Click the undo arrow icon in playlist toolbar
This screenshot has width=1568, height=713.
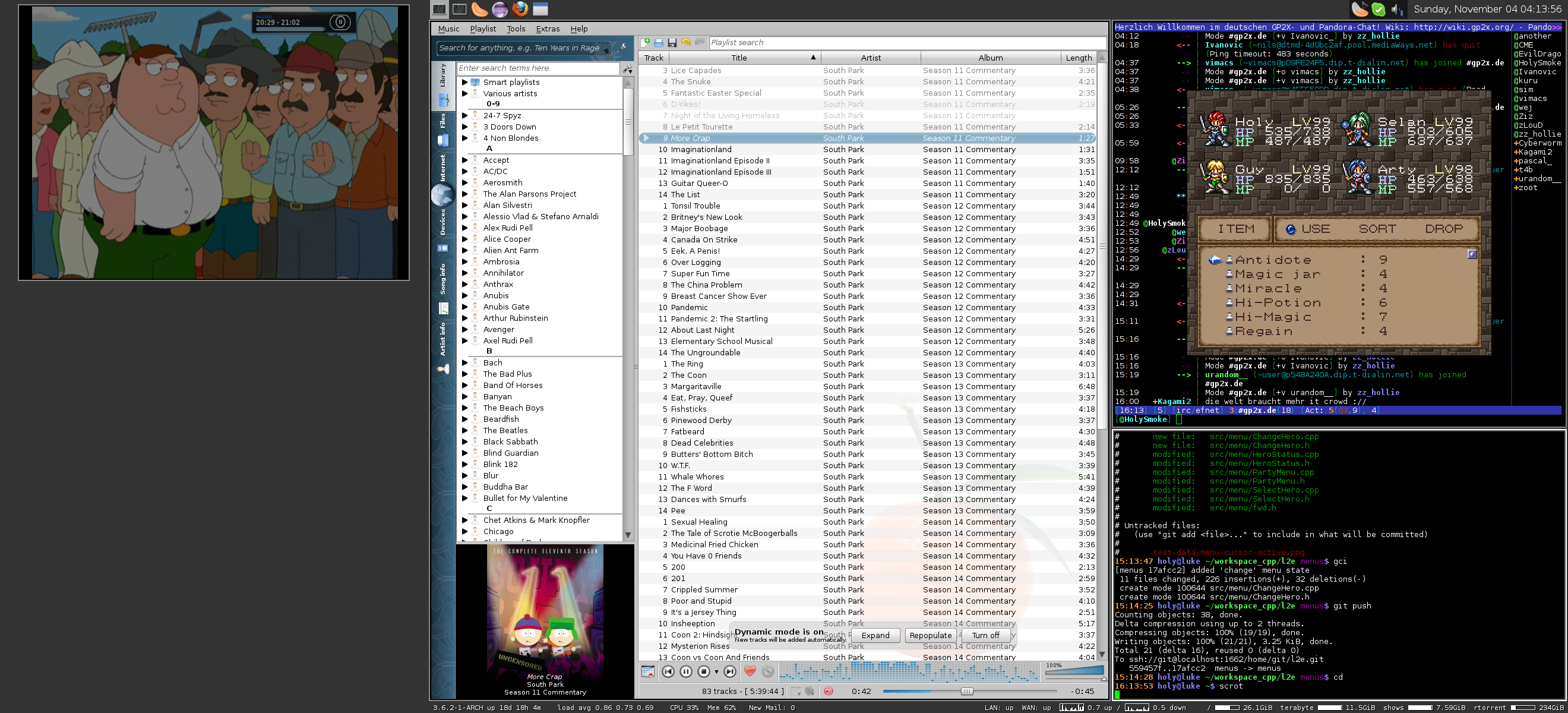(686, 42)
